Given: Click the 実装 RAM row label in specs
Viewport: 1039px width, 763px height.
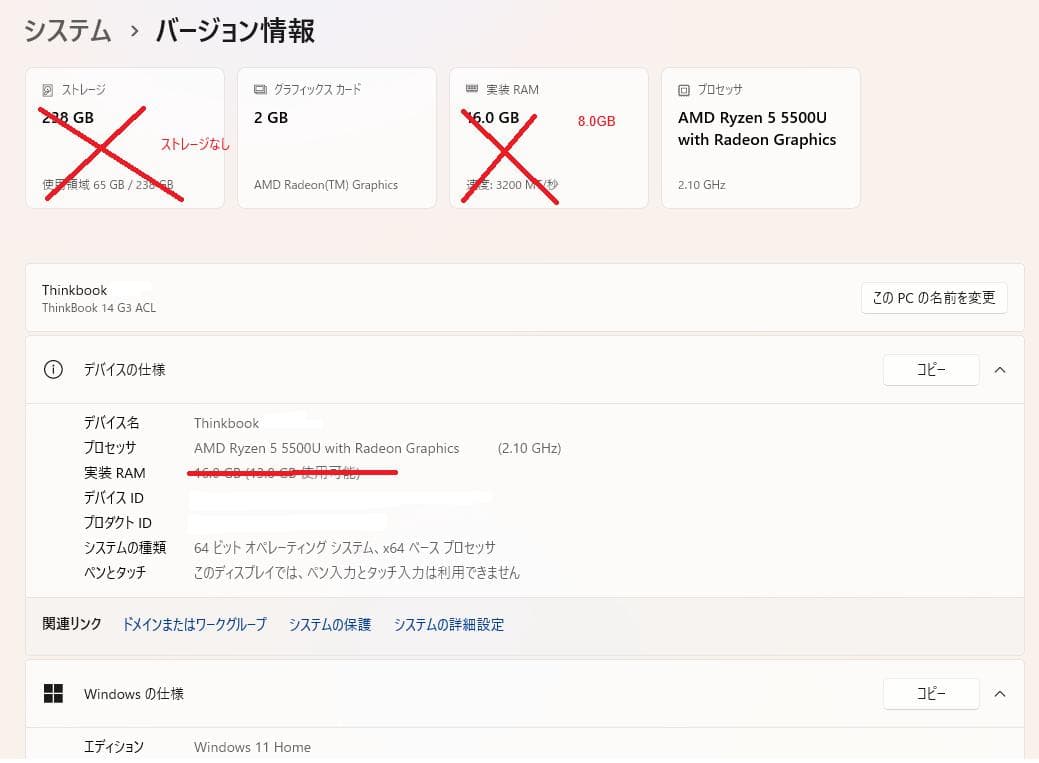Looking at the screenshot, I should 115,473.
